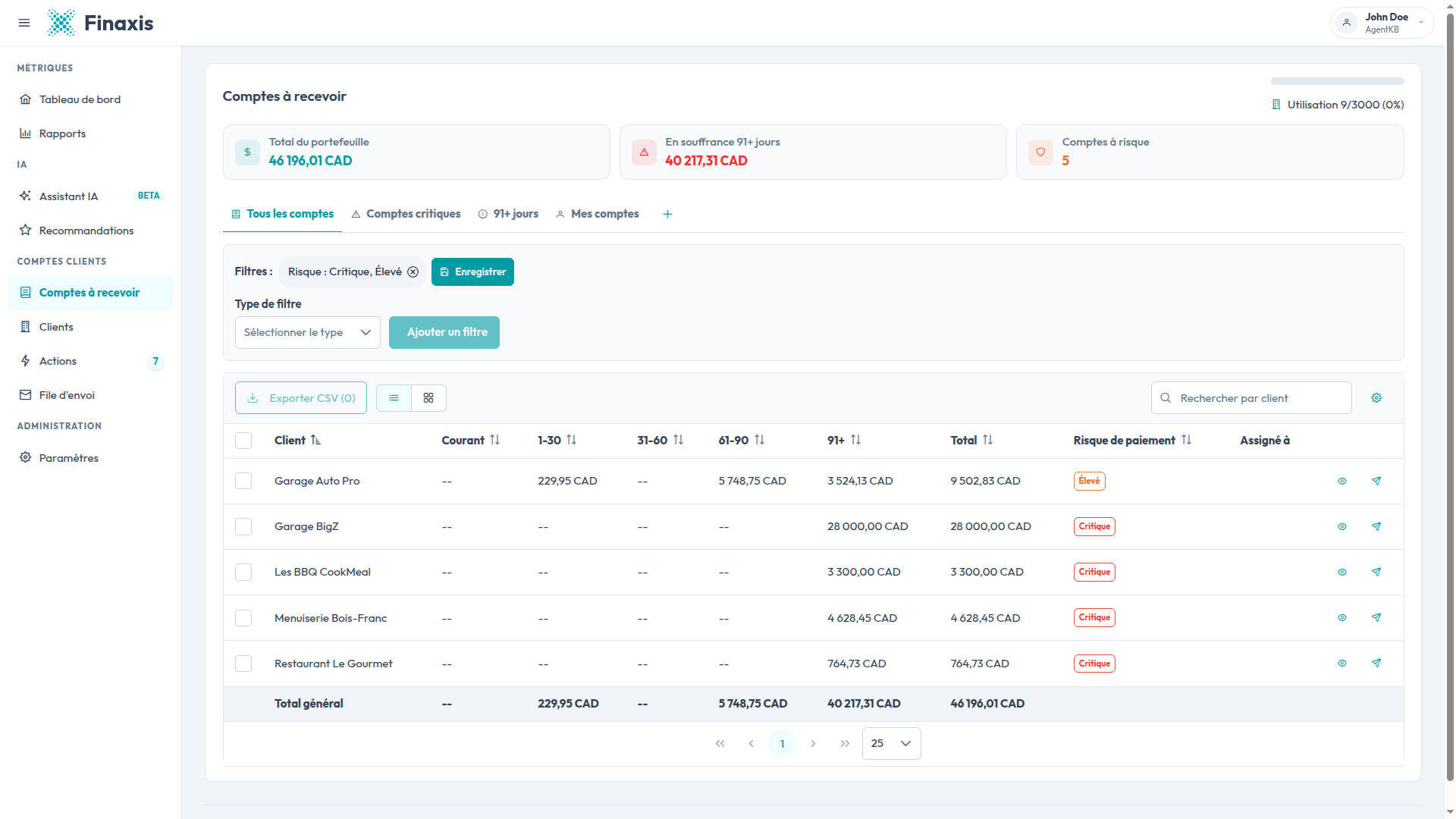Click Exporter CSV button
Viewport: 1456px width, 819px height.
click(x=301, y=398)
